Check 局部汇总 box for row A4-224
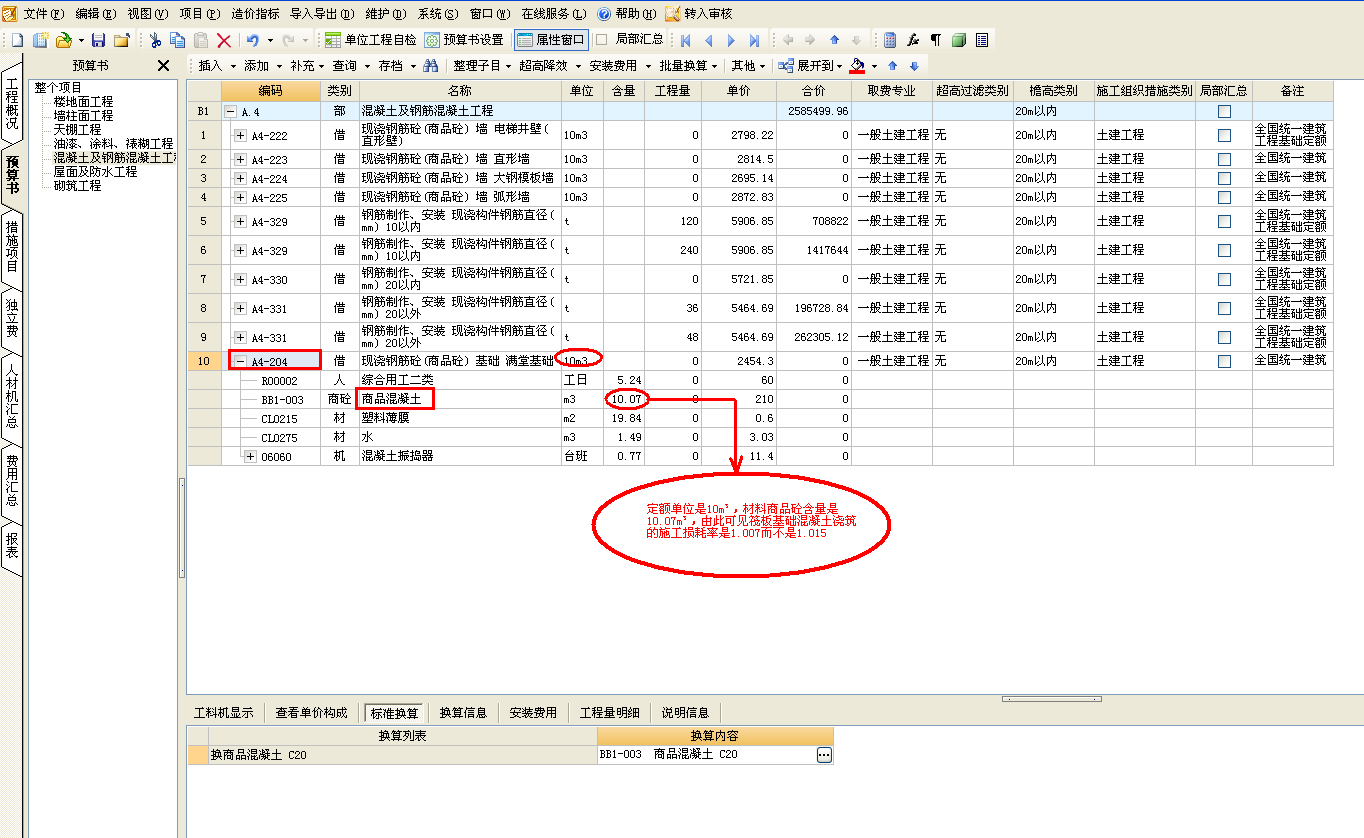 point(1224,178)
